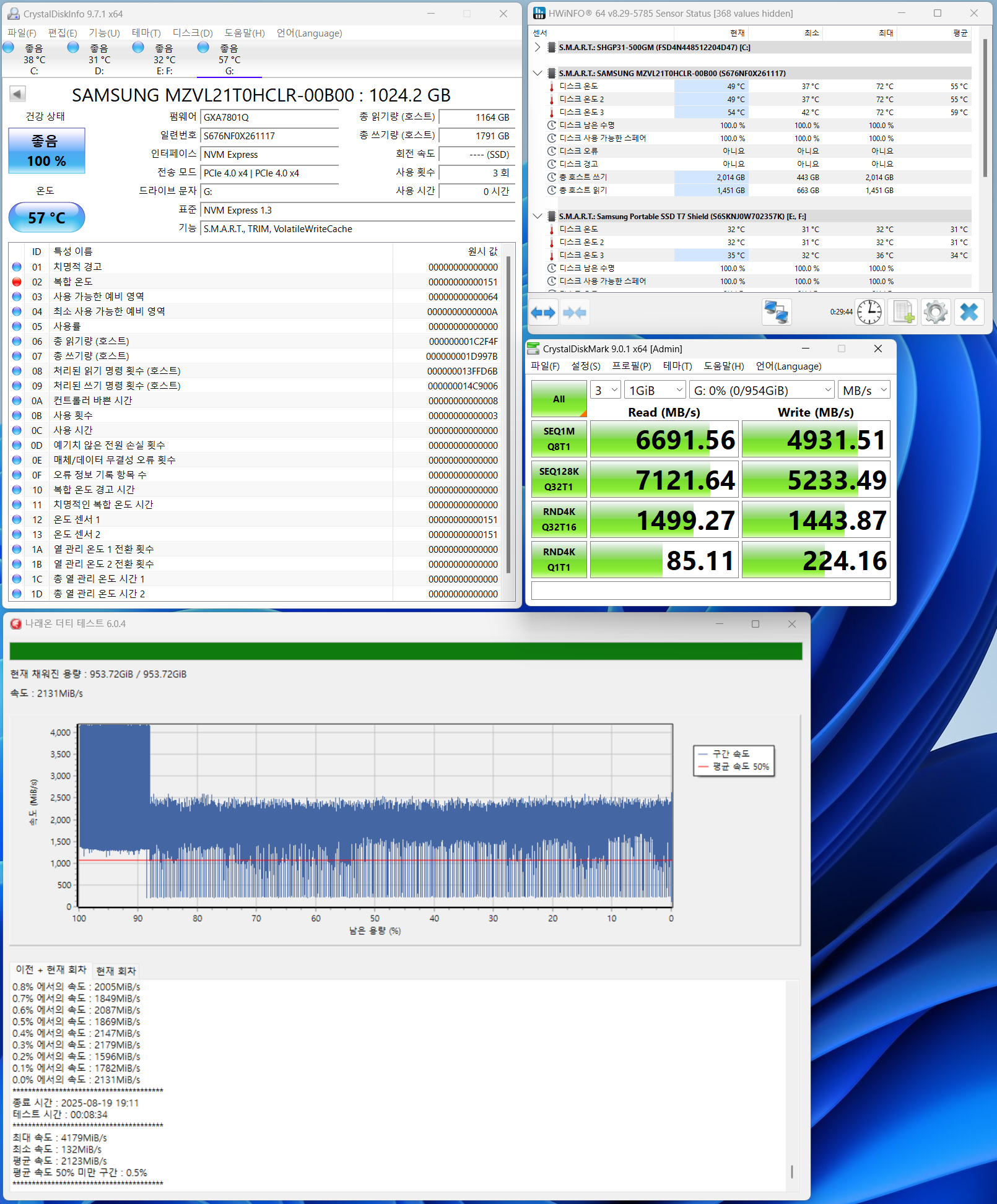This screenshot has width=997, height=1204.
Task: Open HWiNFO sensor settings gear
Action: tap(935, 312)
